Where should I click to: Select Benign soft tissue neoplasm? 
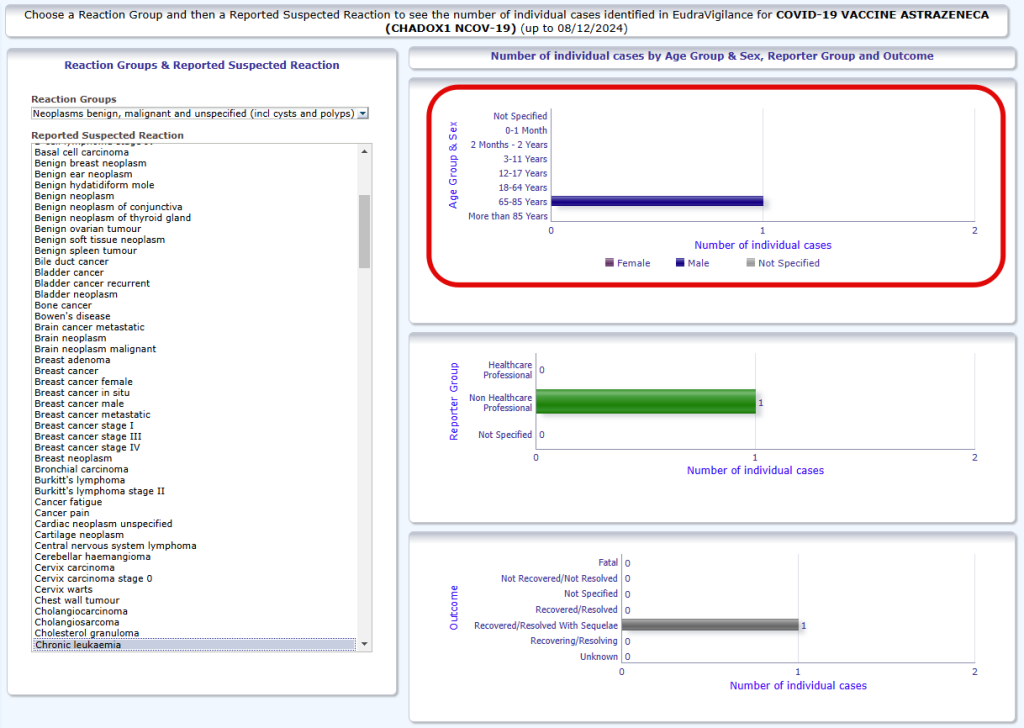[99, 240]
